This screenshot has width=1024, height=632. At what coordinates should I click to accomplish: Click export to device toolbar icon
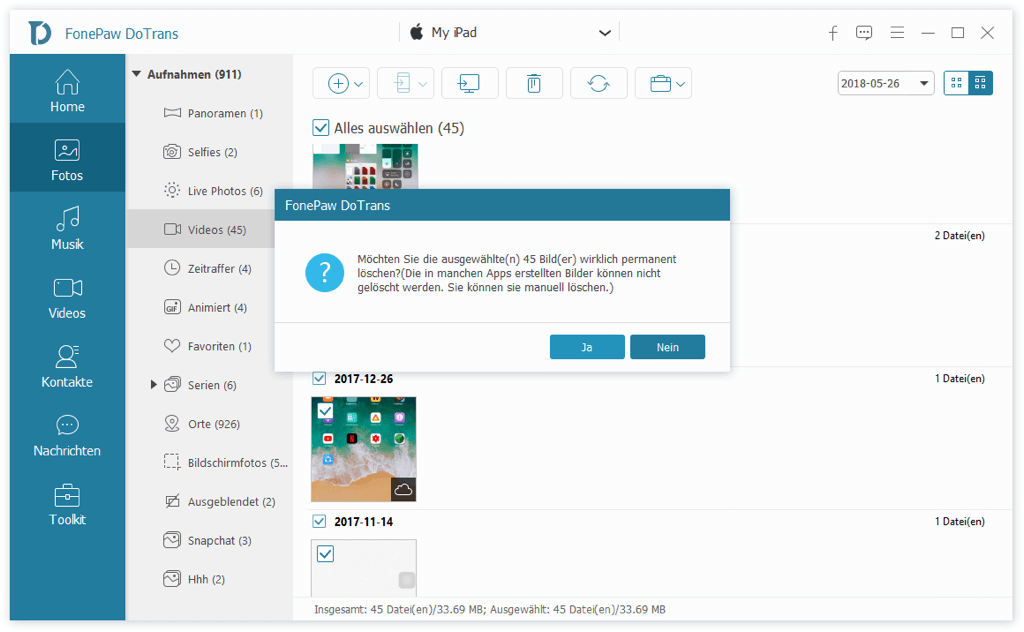(x=402, y=84)
